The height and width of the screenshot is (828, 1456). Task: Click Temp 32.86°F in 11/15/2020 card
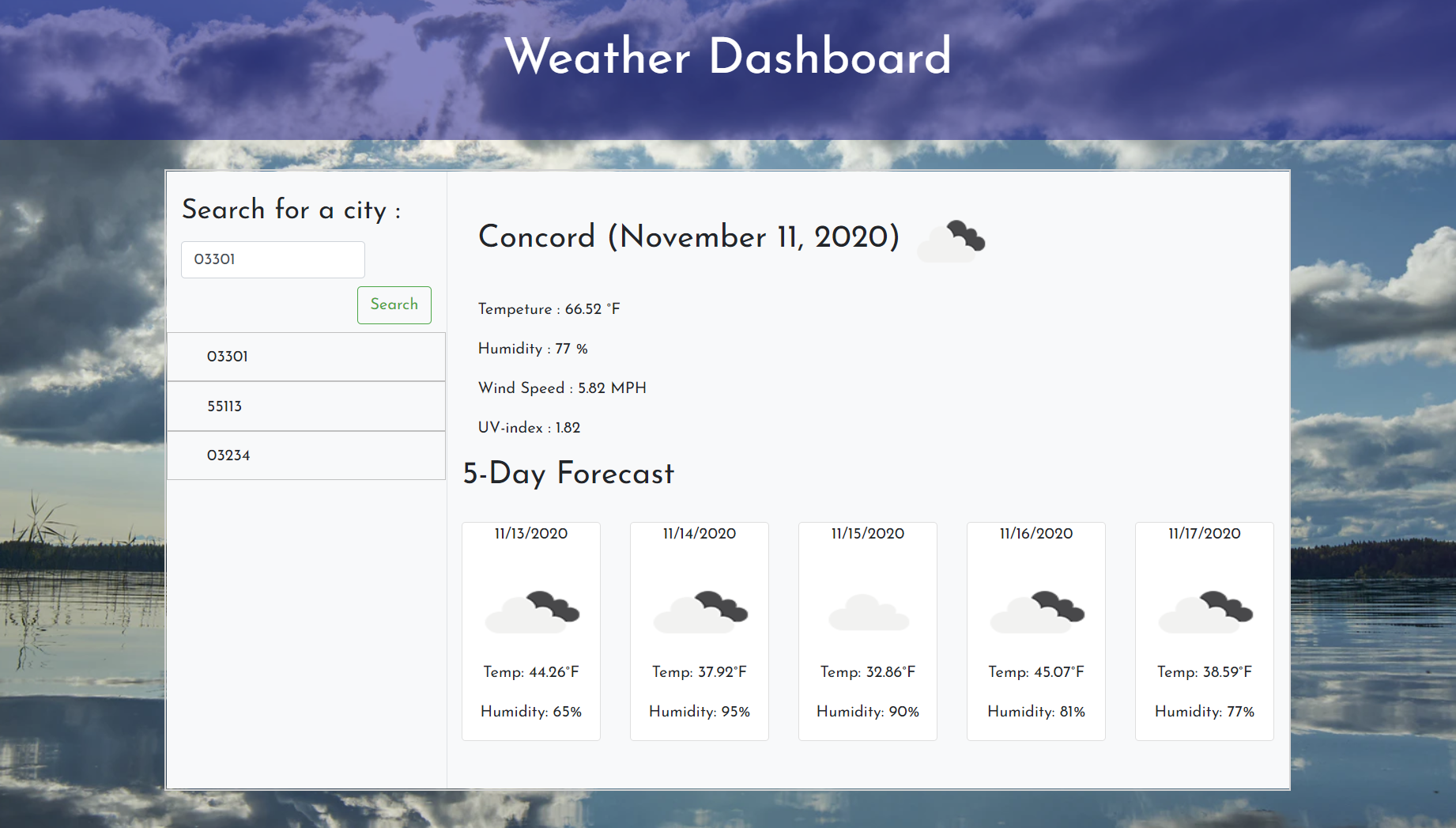[x=868, y=672]
